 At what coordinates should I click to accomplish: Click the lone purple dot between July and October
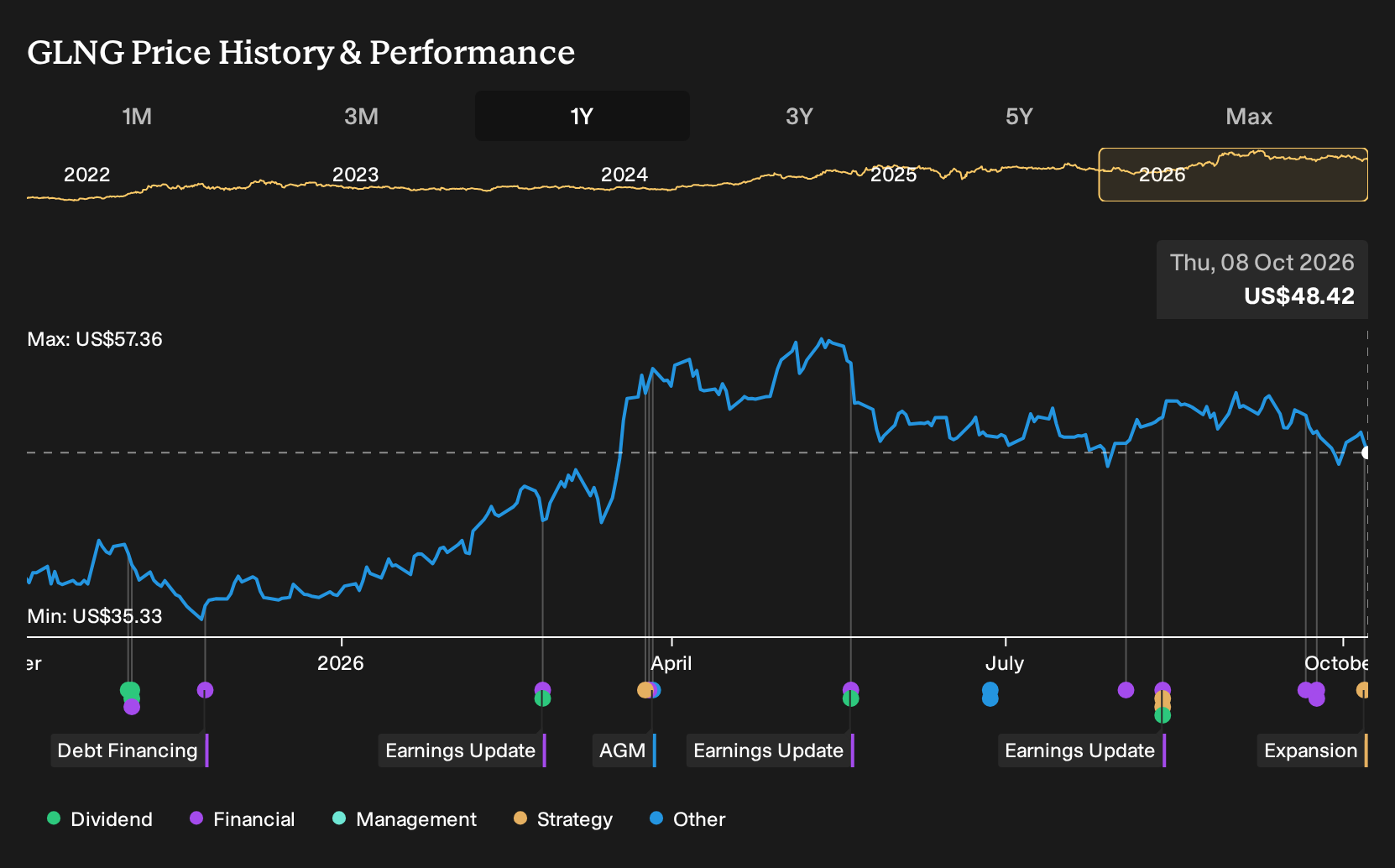pyautogui.click(x=1126, y=690)
